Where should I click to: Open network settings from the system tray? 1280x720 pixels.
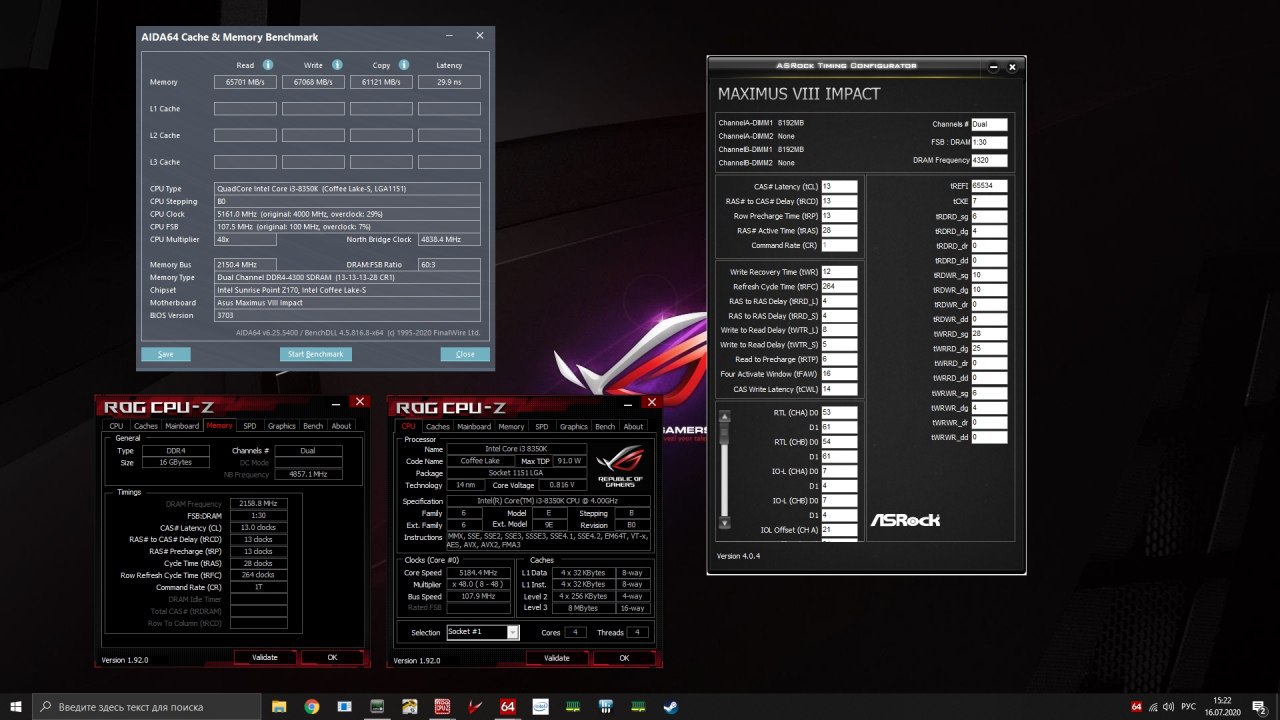pyautogui.click(x=1152, y=707)
